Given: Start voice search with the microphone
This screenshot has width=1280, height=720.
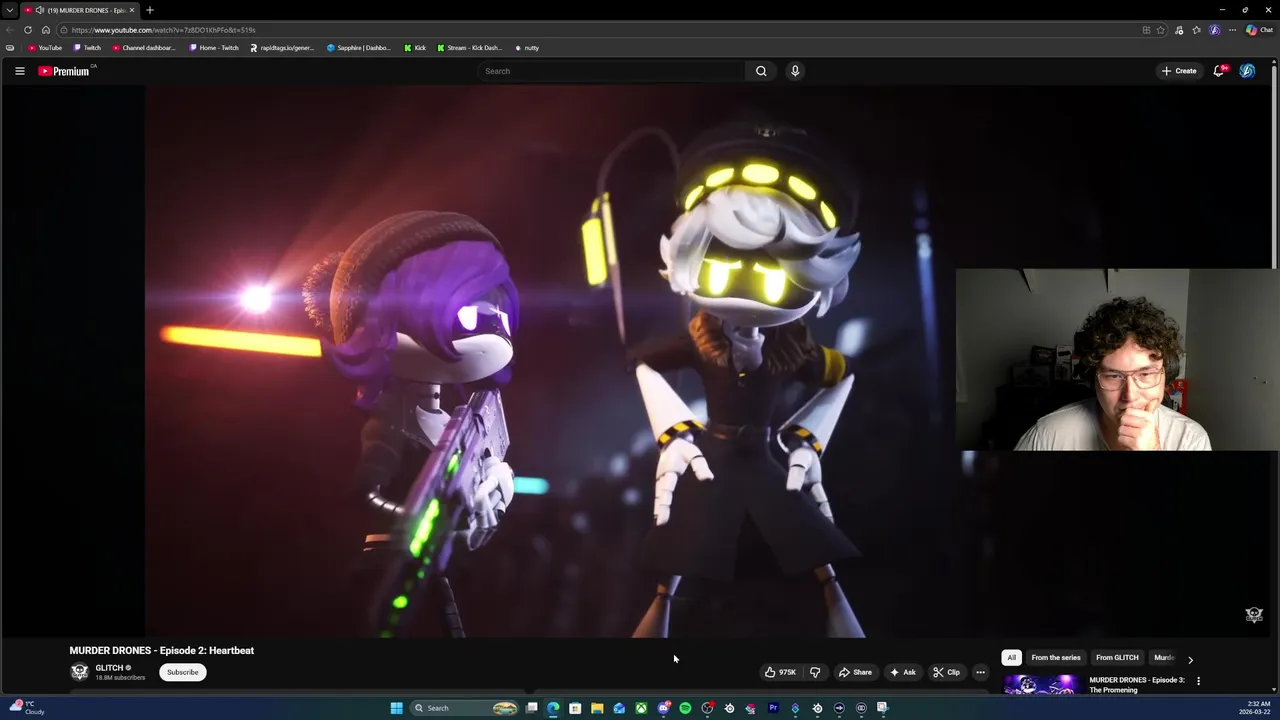Looking at the screenshot, I should (x=795, y=71).
